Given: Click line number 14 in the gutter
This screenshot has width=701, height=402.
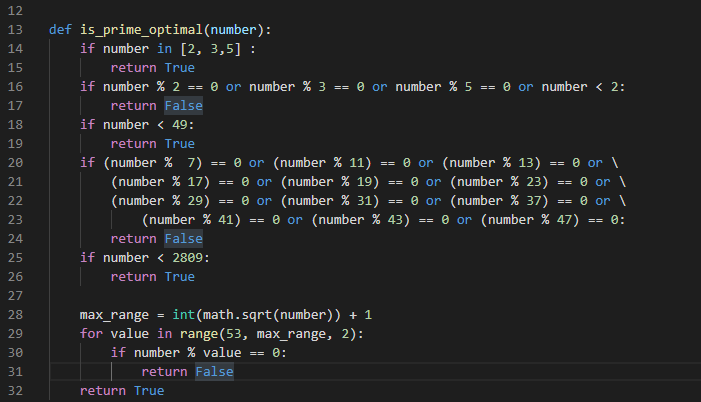Looking at the screenshot, I should point(15,49).
